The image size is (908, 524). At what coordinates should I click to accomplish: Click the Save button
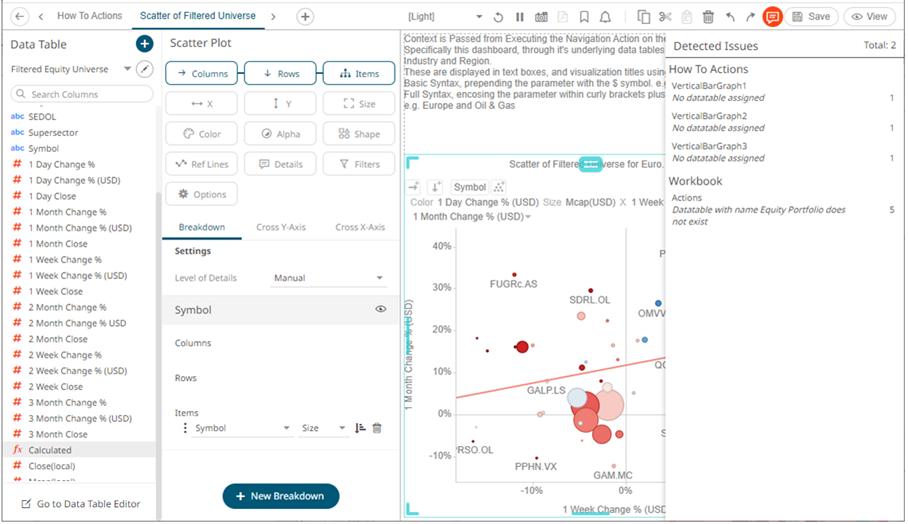click(810, 17)
